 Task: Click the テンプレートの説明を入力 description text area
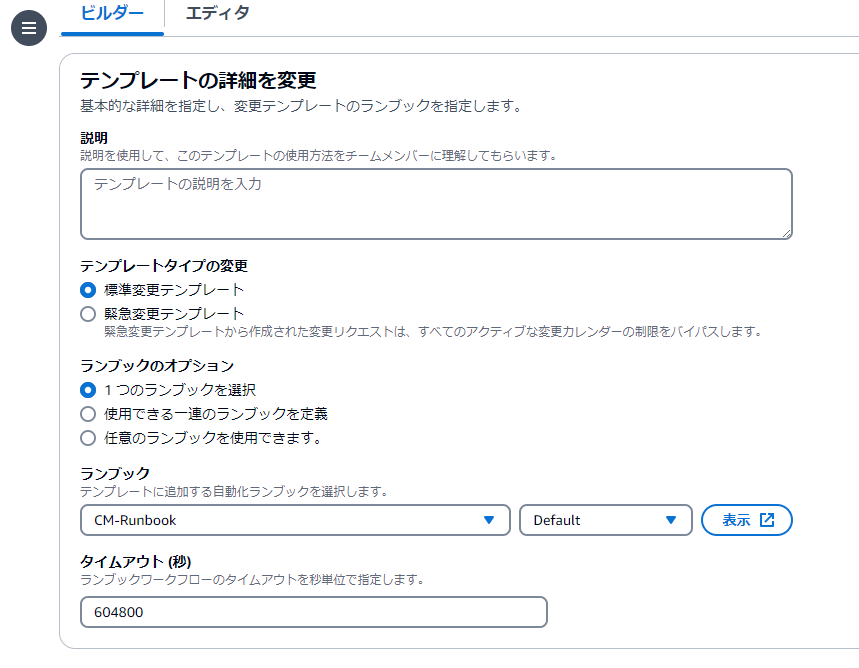tap(436, 204)
